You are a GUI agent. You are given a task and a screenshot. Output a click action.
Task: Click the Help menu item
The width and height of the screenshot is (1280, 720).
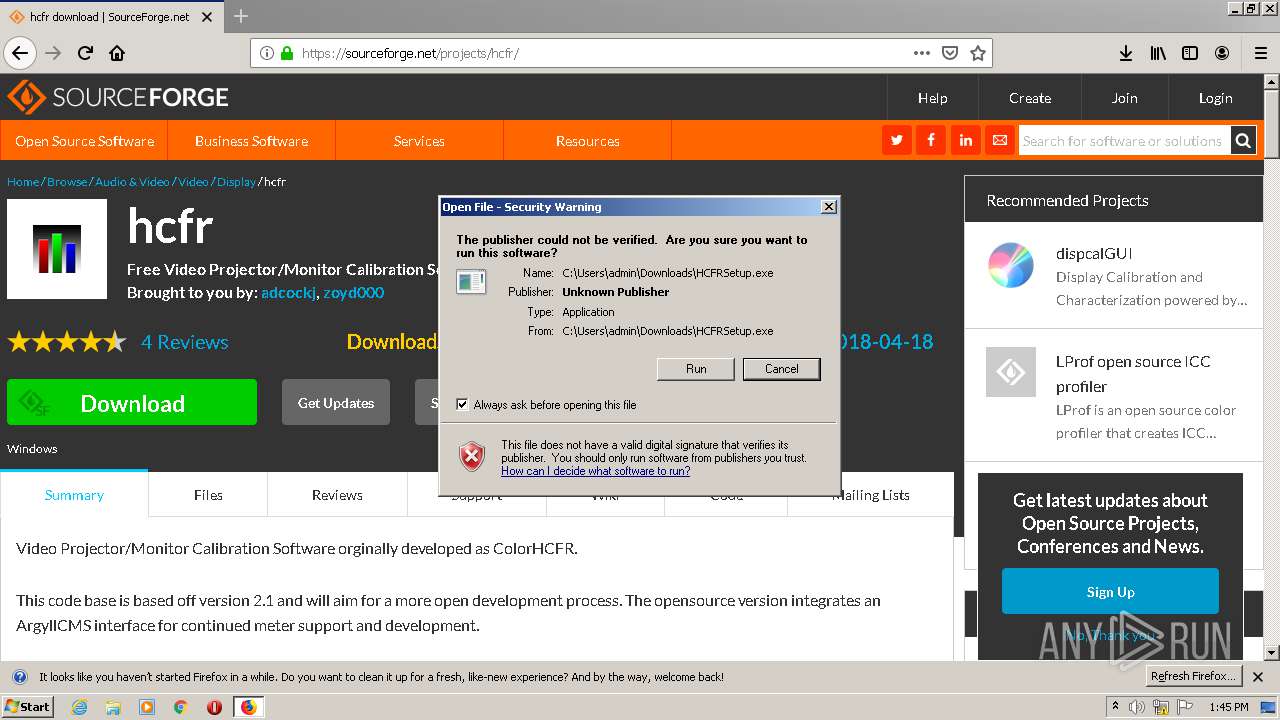click(x=933, y=97)
